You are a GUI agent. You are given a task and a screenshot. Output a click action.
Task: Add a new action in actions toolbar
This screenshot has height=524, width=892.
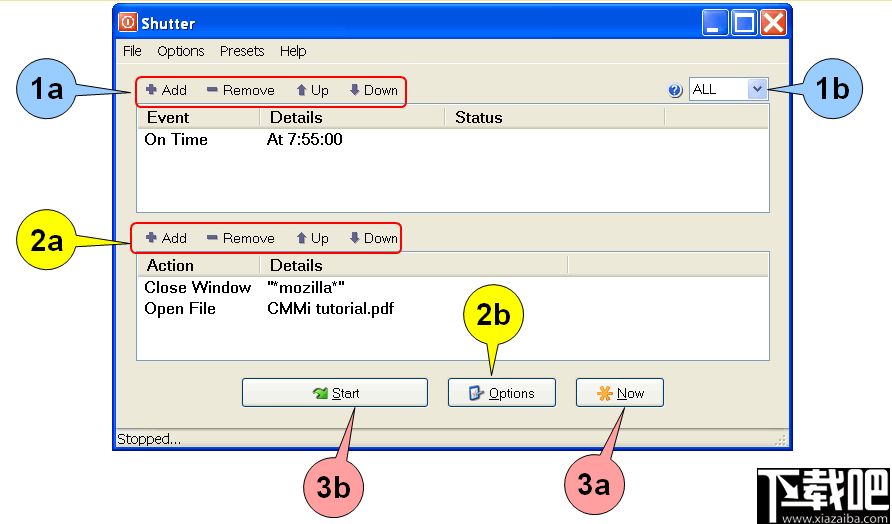point(166,238)
